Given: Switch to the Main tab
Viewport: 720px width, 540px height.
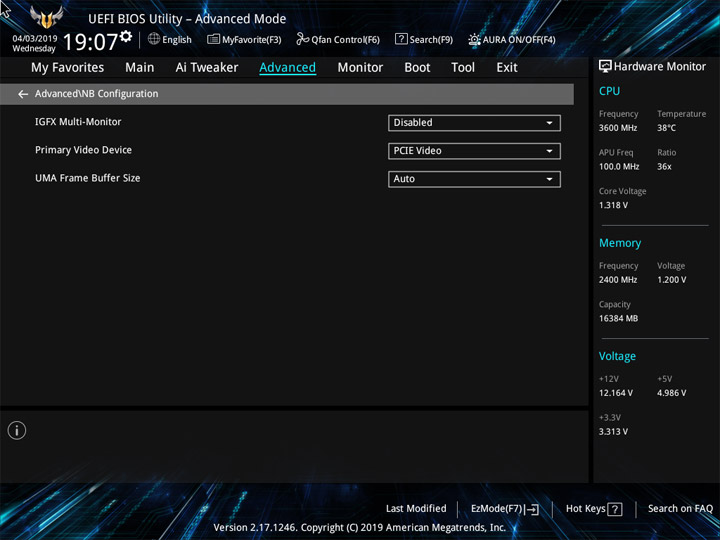Looking at the screenshot, I should pos(140,68).
